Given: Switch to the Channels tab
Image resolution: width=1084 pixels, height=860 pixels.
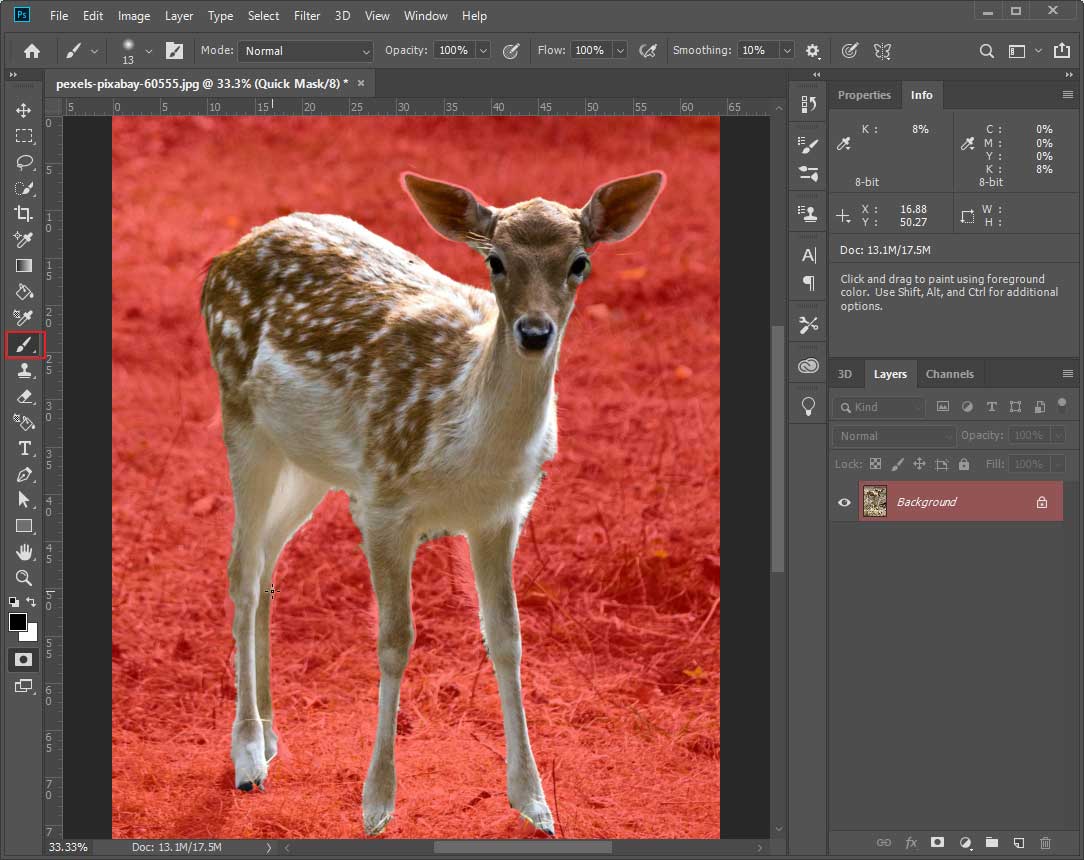Looking at the screenshot, I should (x=950, y=374).
